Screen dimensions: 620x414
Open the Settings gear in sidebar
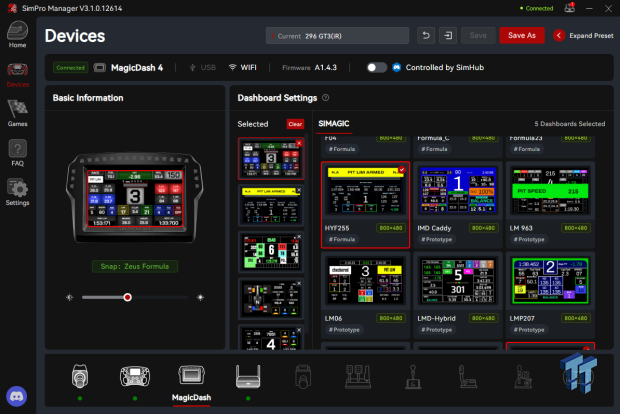[x=17, y=192]
